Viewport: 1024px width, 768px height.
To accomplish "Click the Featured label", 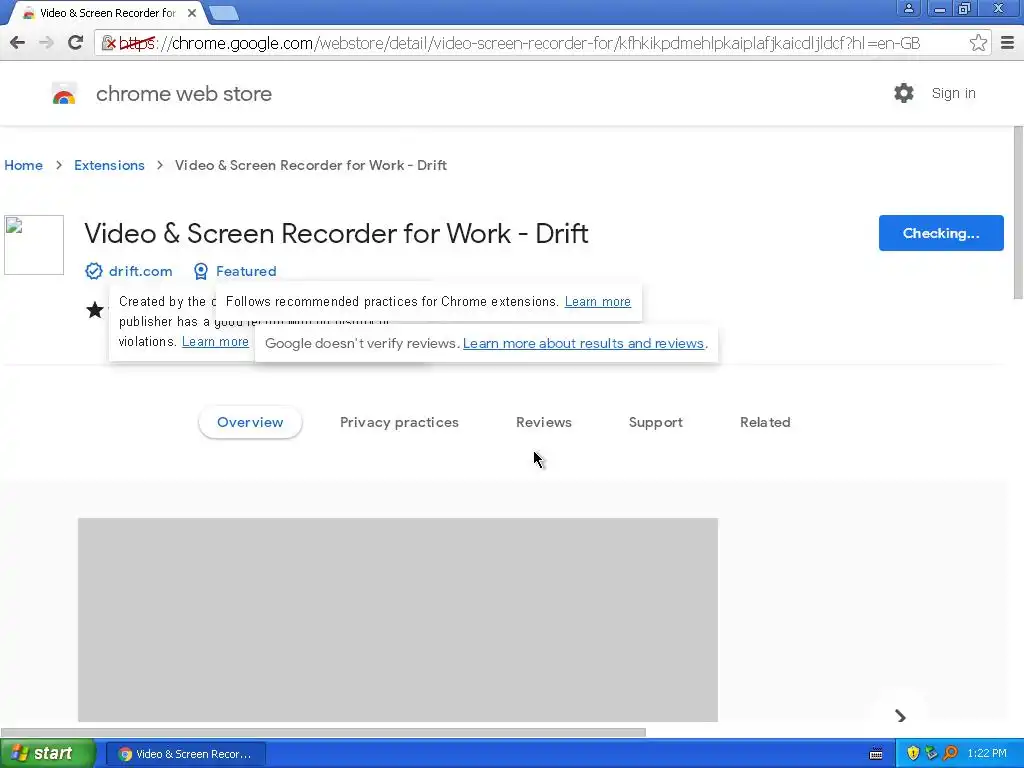I will [x=246, y=271].
